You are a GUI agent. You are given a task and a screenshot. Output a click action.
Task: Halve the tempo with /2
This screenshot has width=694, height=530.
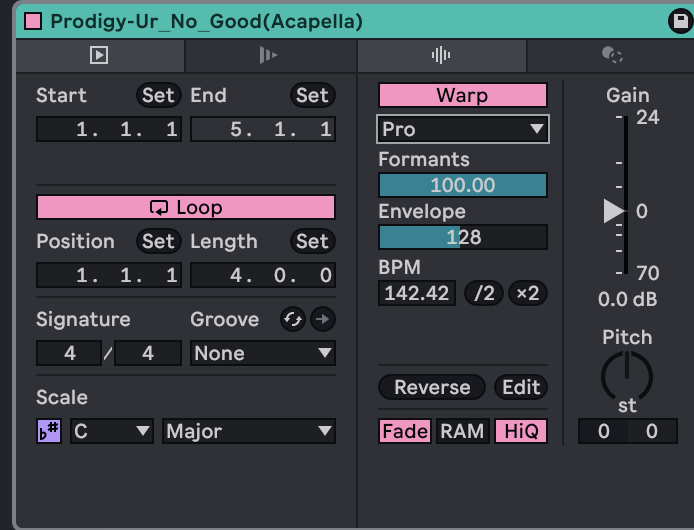click(x=484, y=293)
